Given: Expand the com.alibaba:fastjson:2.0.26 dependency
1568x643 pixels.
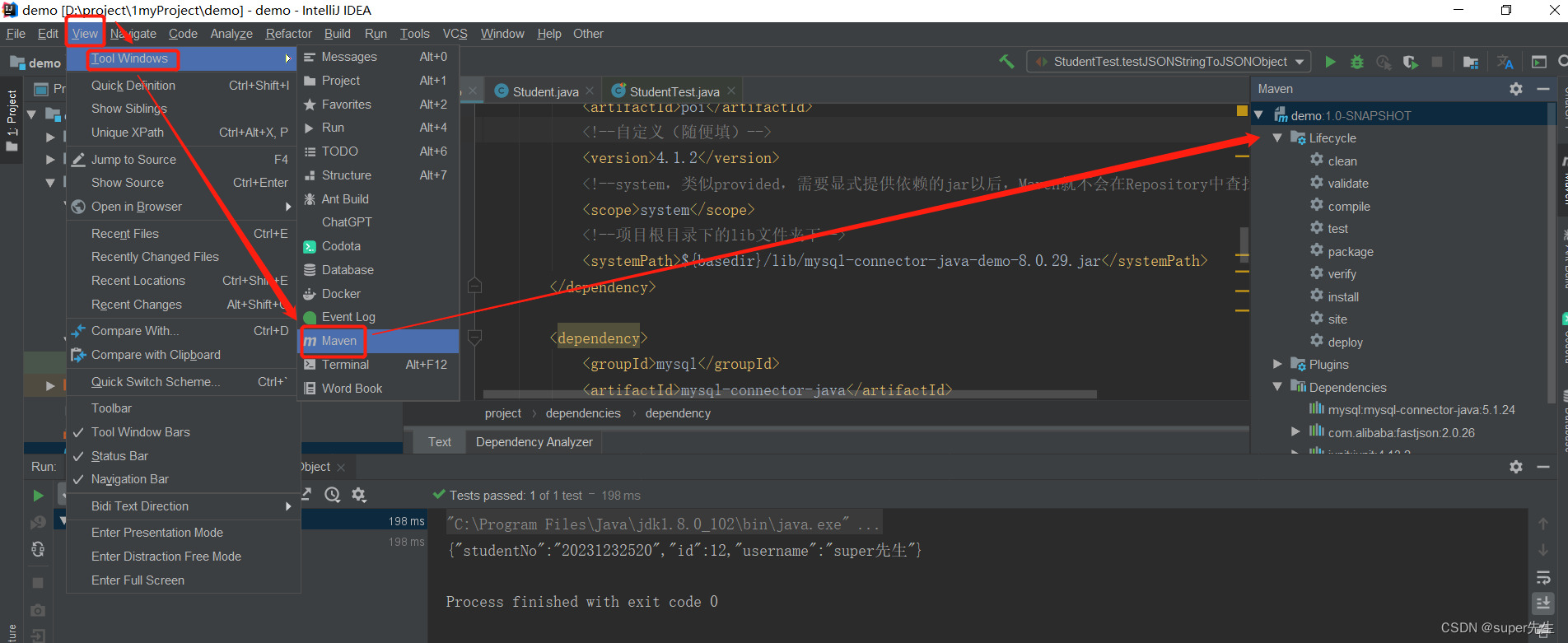Looking at the screenshot, I should tap(1295, 431).
